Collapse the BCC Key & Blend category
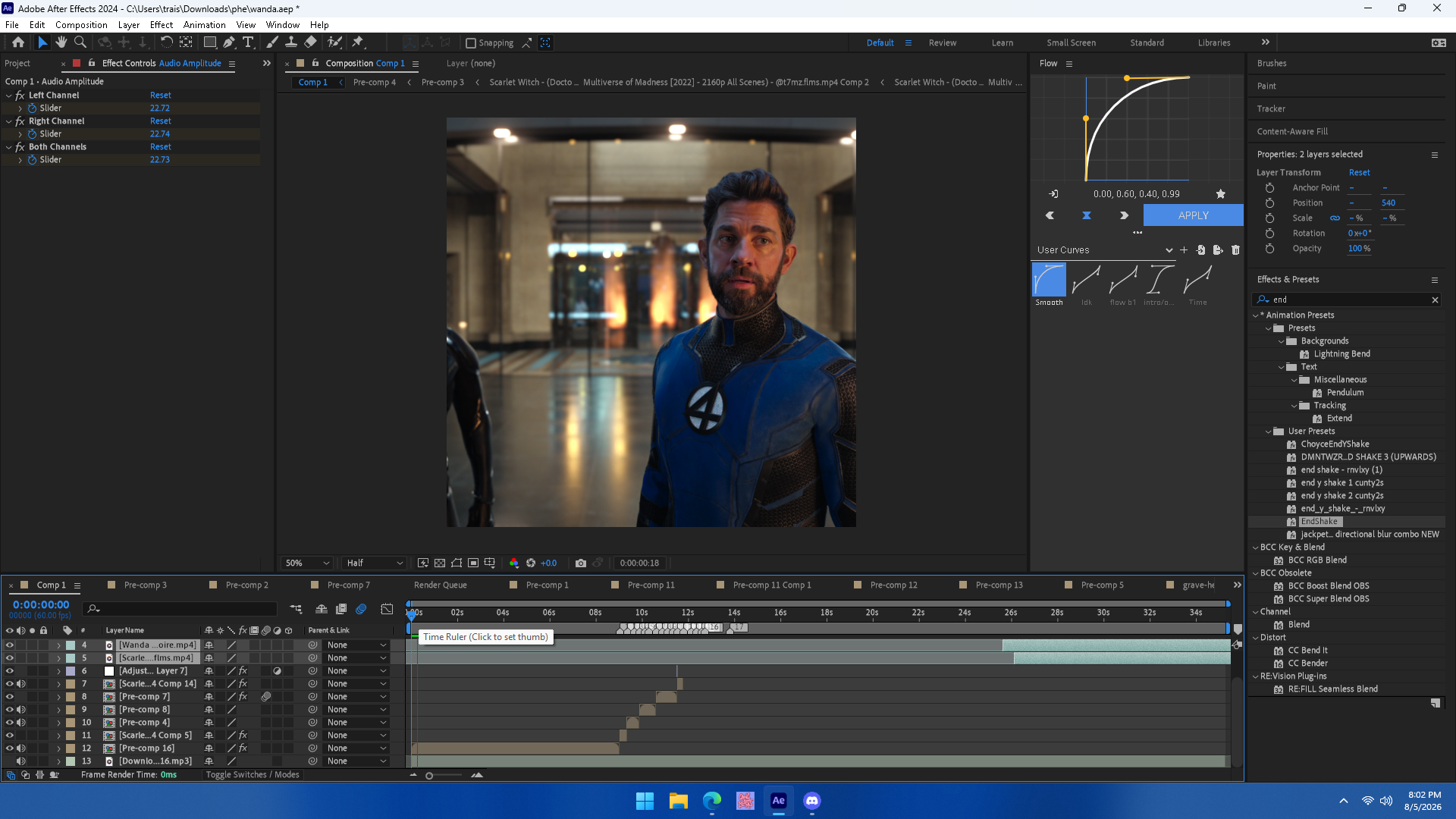Screen dimensions: 1456x819 [1255, 548]
